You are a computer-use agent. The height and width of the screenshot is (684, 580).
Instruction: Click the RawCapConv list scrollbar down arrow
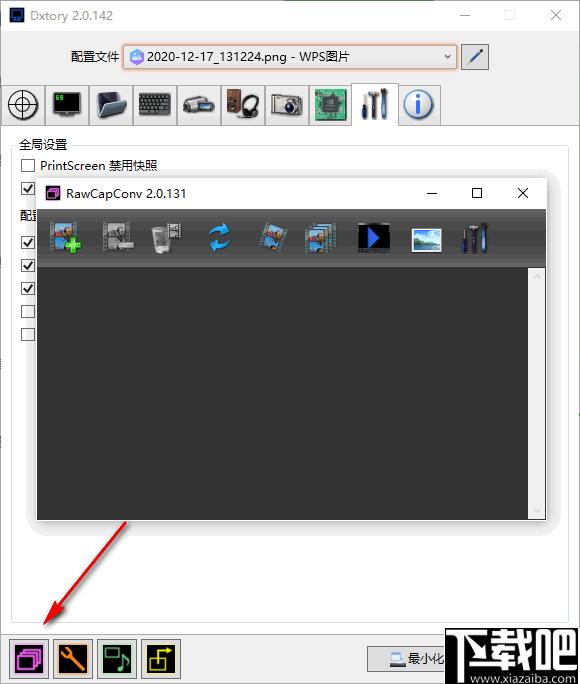click(x=537, y=511)
